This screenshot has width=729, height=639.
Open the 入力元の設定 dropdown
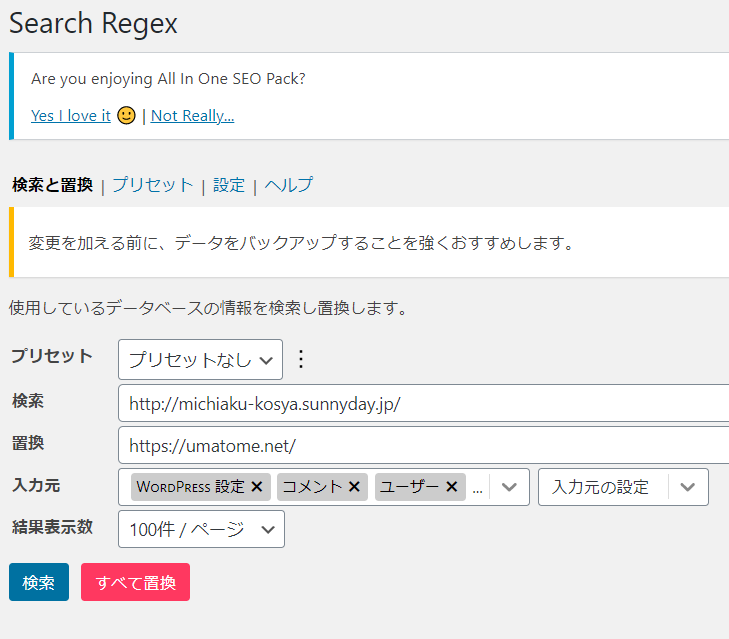point(622,487)
